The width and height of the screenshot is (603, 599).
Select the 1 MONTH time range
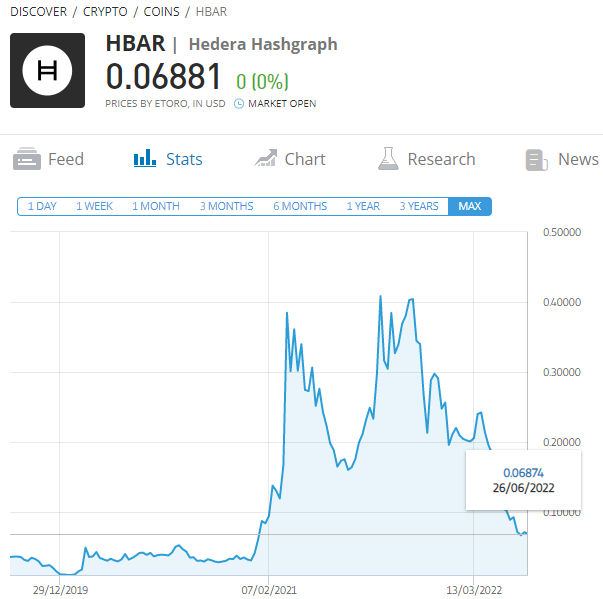click(x=156, y=206)
